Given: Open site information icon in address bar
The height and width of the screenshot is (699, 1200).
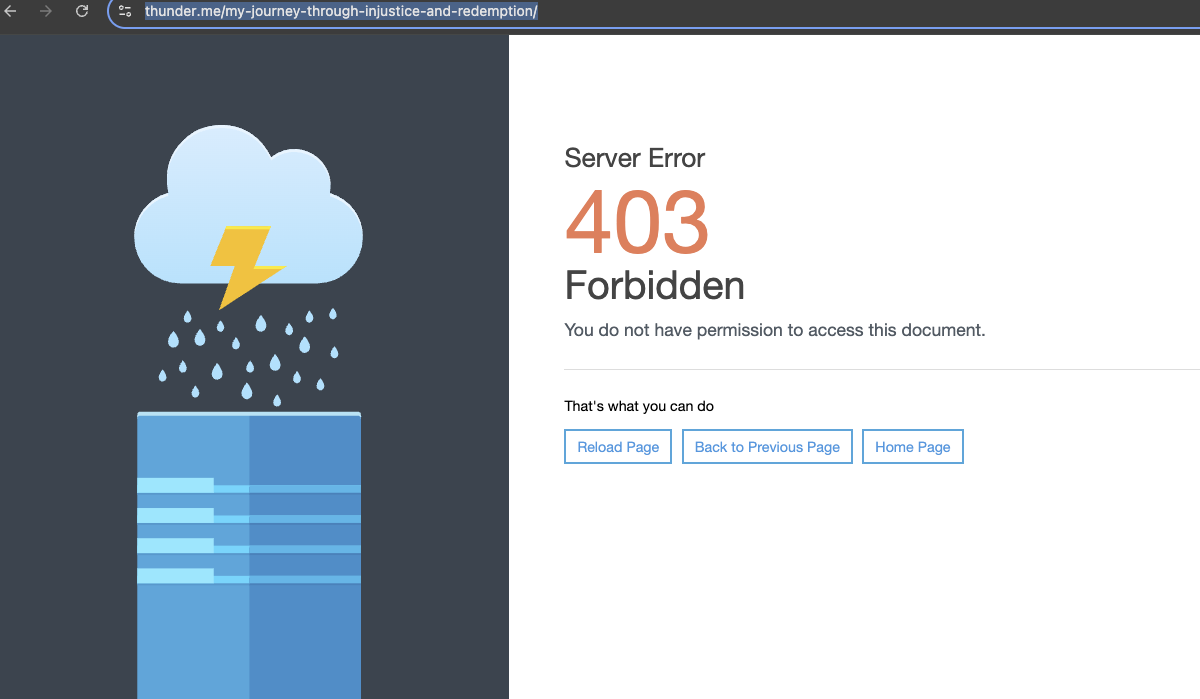Looking at the screenshot, I should (x=125, y=12).
